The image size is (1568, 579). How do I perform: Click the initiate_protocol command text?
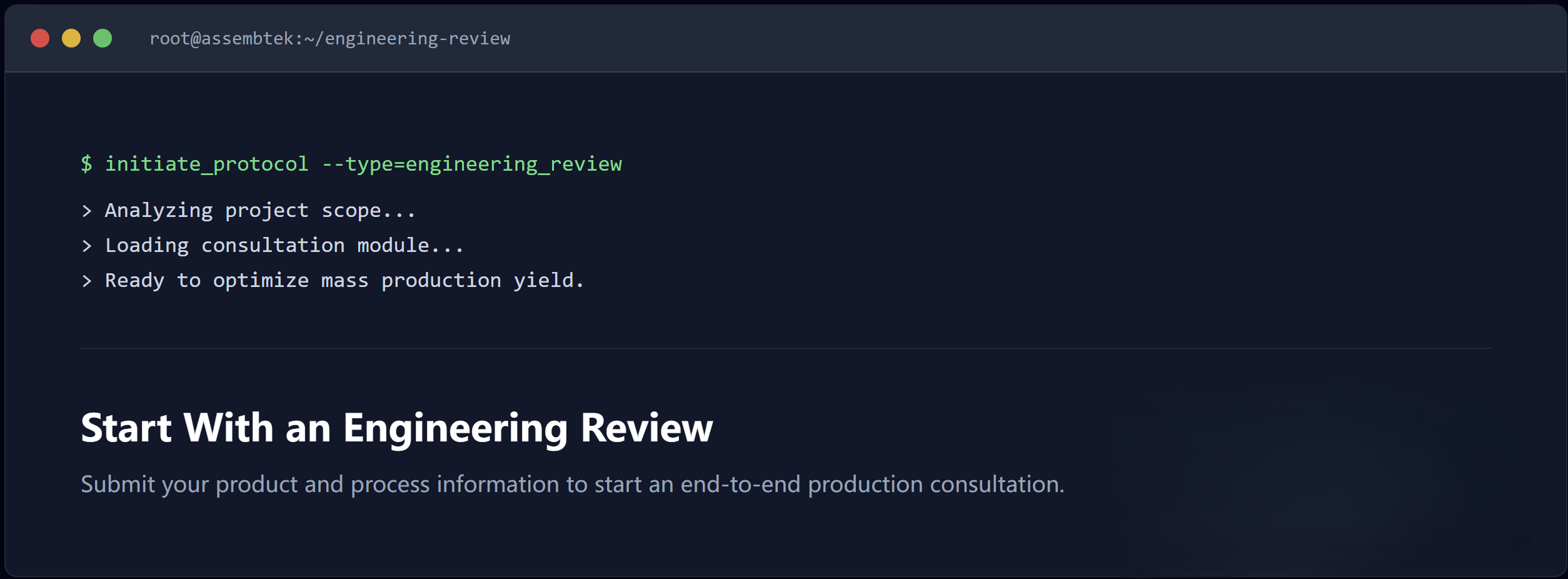[206, 164]
